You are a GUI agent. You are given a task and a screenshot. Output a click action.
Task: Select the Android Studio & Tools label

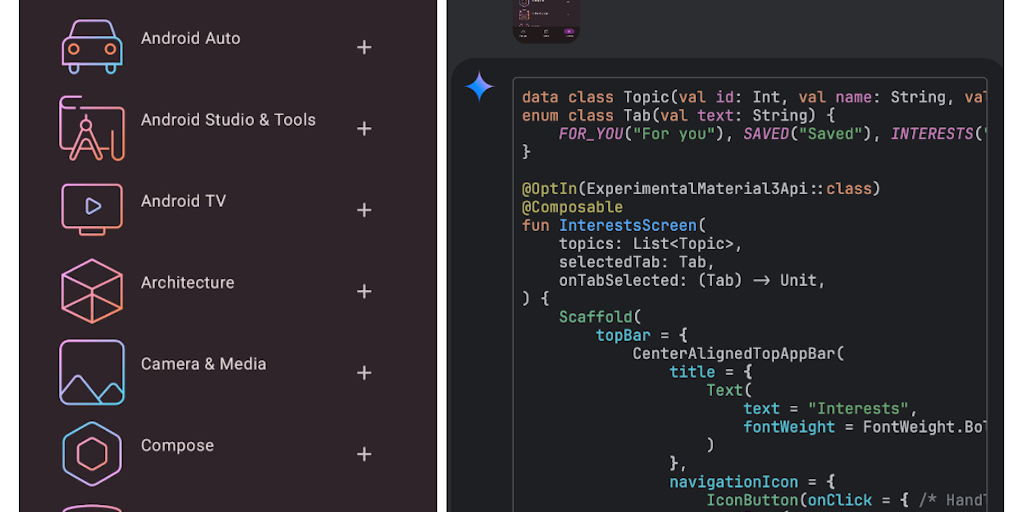229,120
